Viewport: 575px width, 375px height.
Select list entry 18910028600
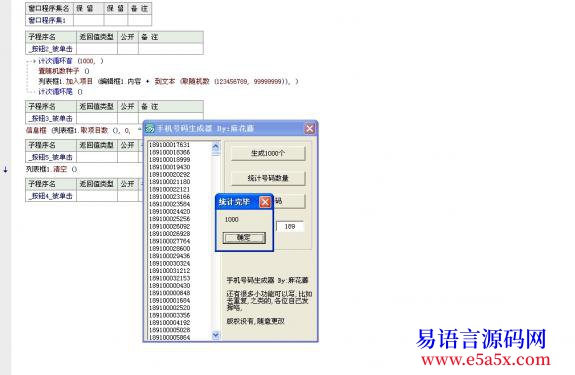pyautogui.click(x=169, y=249)
